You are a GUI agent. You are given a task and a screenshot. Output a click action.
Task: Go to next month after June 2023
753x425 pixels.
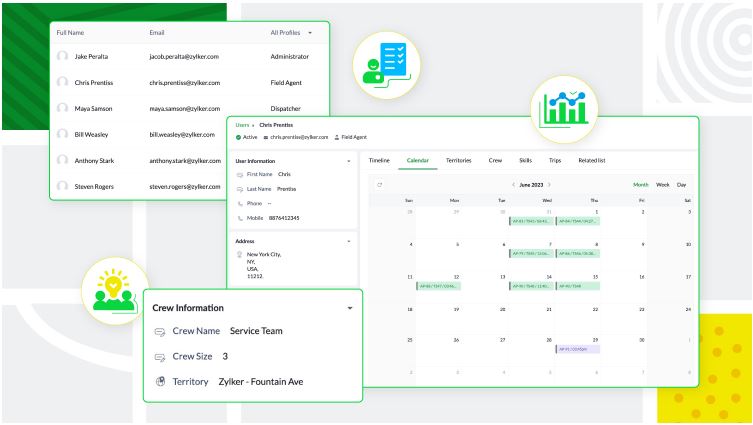[549, 185]
